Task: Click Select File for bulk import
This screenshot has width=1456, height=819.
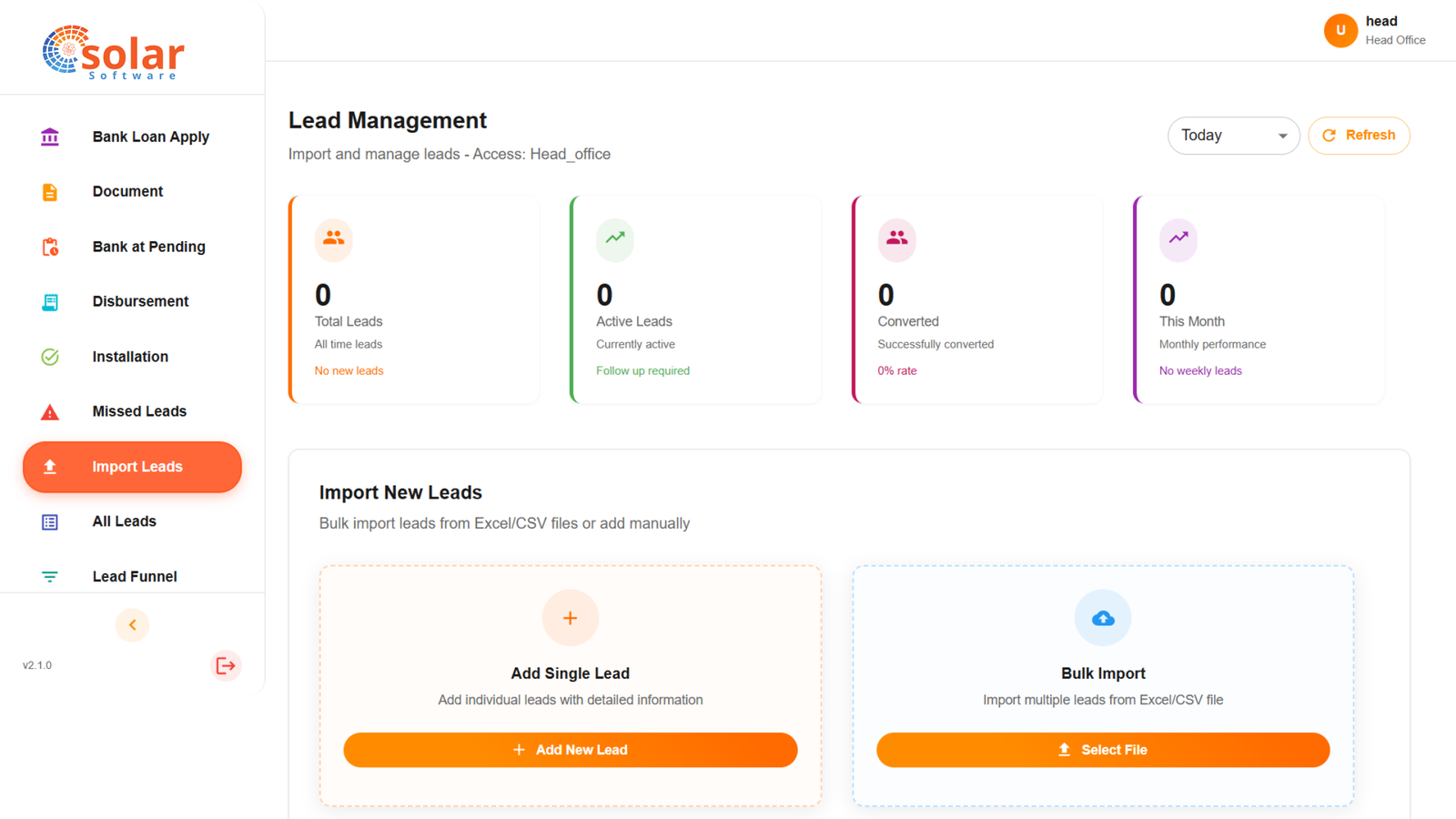Action: coord(1102,749)
